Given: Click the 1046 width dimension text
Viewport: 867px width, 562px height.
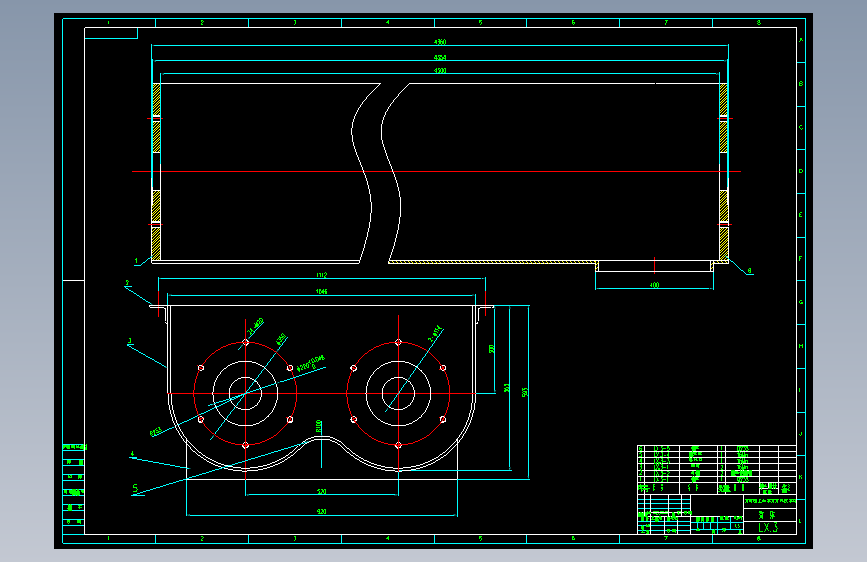Looking at the screenshot, I should (322, 292).
